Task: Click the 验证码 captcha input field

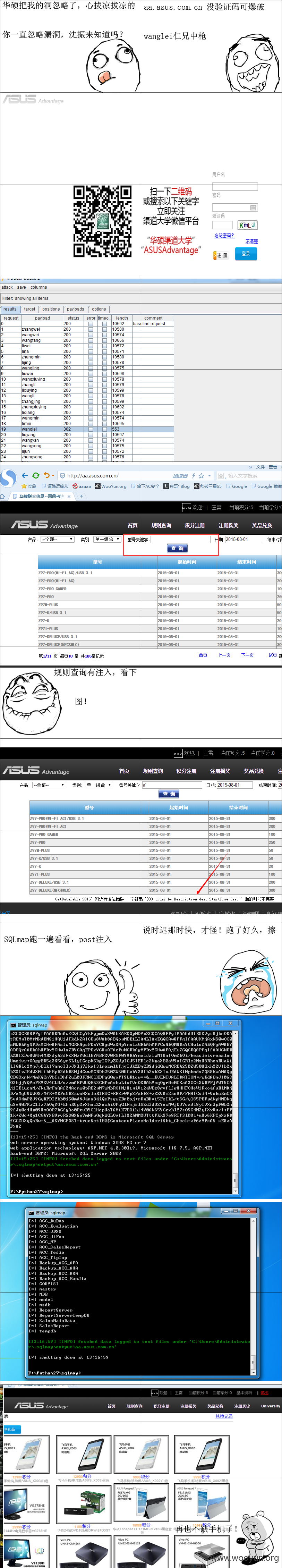Action: [x=222, y=225]
